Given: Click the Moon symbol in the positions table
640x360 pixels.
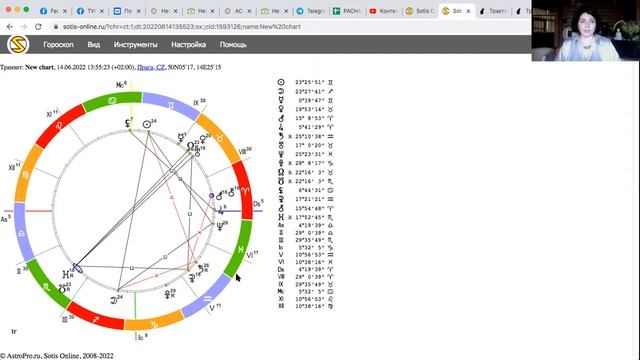Looking at the screenshot, I should pyautogui.click(x=281, y=91).
